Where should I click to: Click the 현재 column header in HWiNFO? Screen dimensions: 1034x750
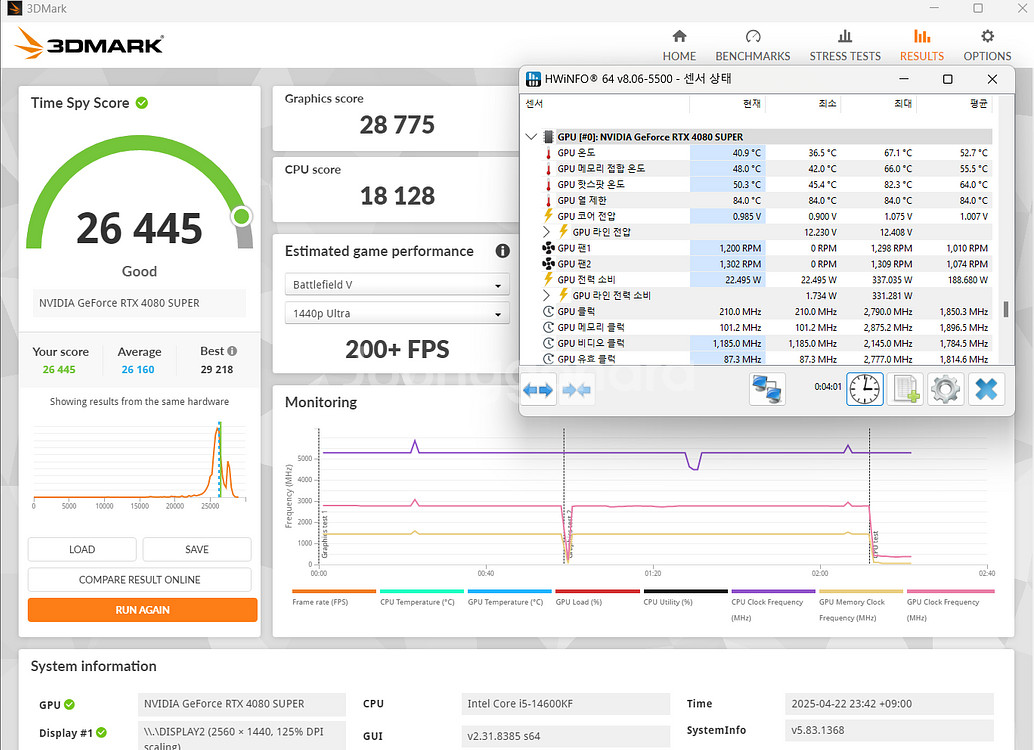coord(752,104)
